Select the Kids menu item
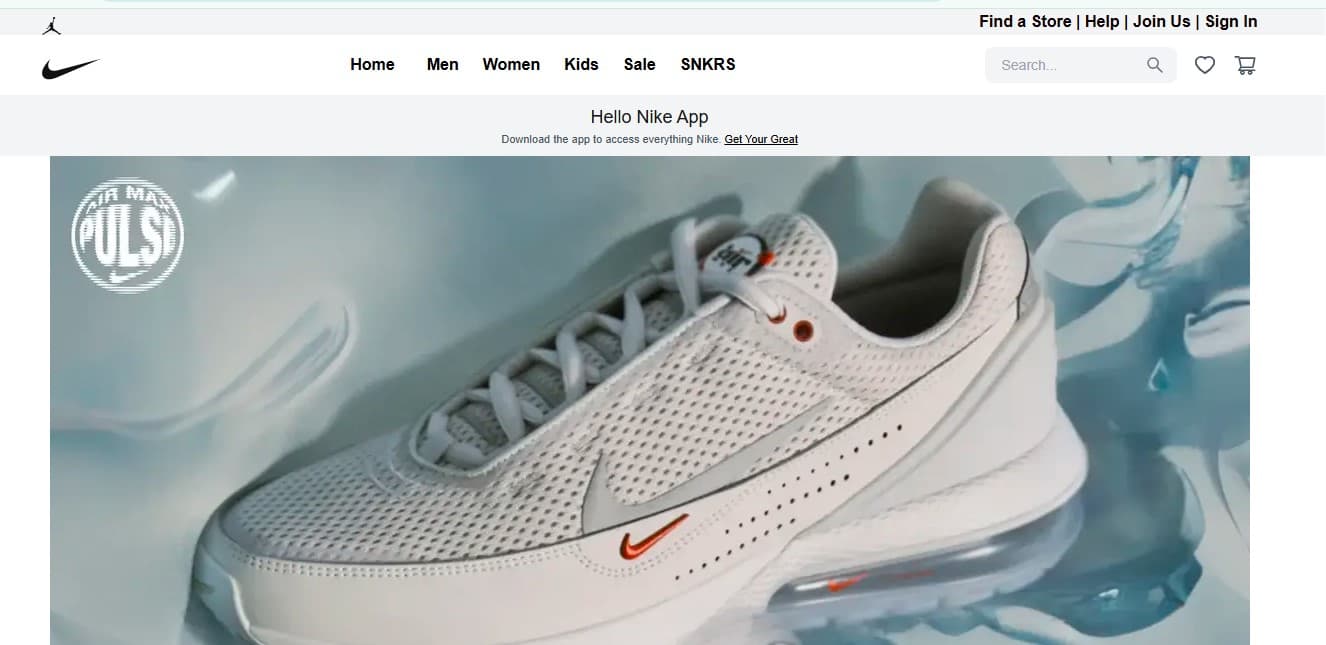Image resolution: width=1326 pixels, height=645 pixels. [581, 64]
